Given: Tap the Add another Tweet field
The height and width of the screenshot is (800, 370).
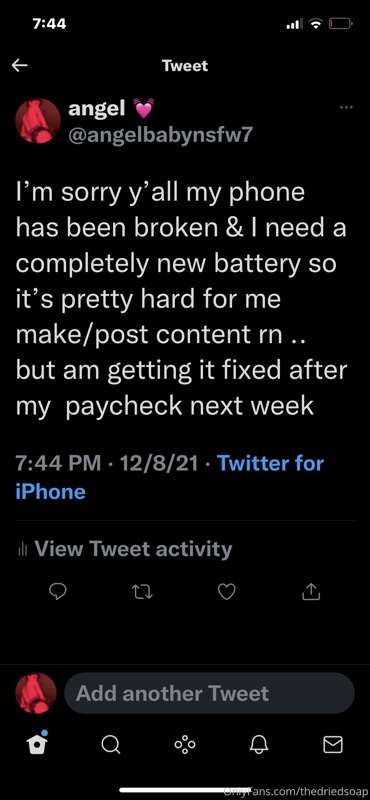Looking at the screenshot, I should pyautogui.click(x=209, y=693).
